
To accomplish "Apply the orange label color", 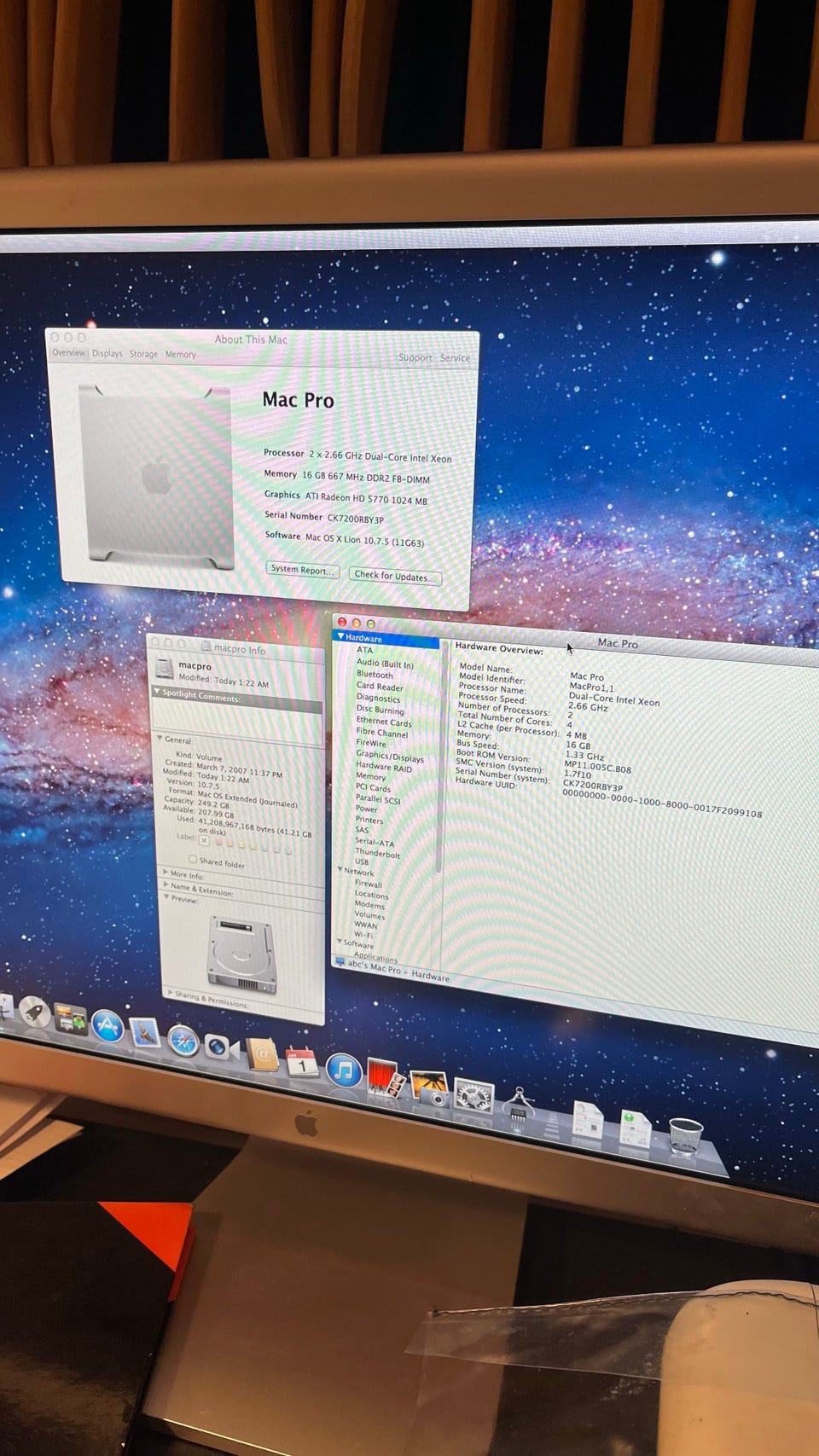I will point(229,844).
